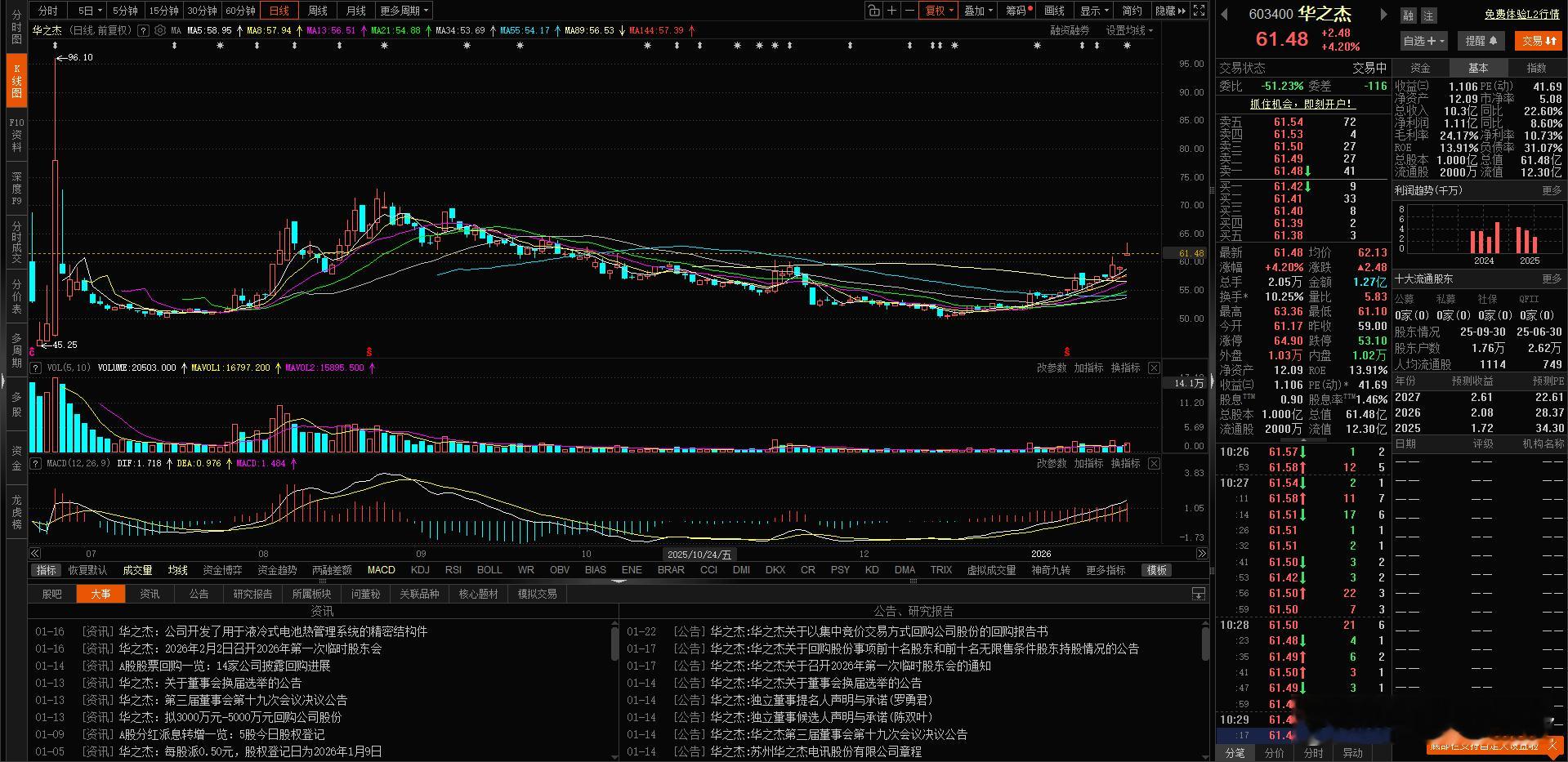The height and width of the screenshot is (762, 1568).
Task: Open the question-mark help icon beside 华之杰 title
Action: click(144, 30)
